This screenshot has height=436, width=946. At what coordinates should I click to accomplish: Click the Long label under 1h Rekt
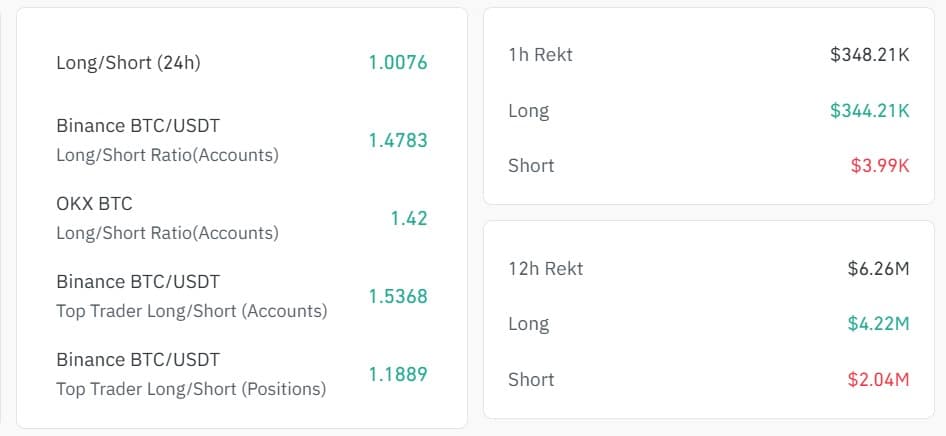tap(529, 111)
